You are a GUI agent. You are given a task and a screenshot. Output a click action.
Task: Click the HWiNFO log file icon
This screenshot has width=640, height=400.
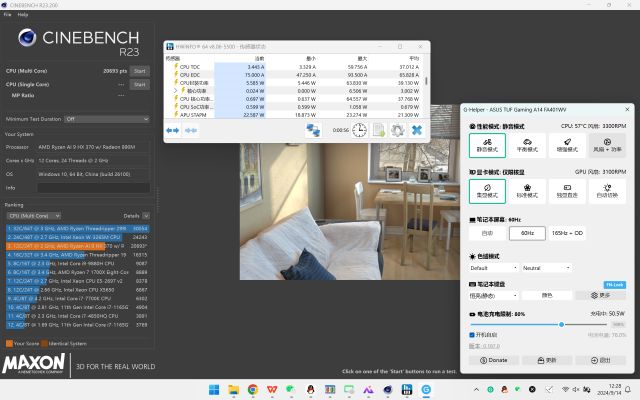(379, 130)
